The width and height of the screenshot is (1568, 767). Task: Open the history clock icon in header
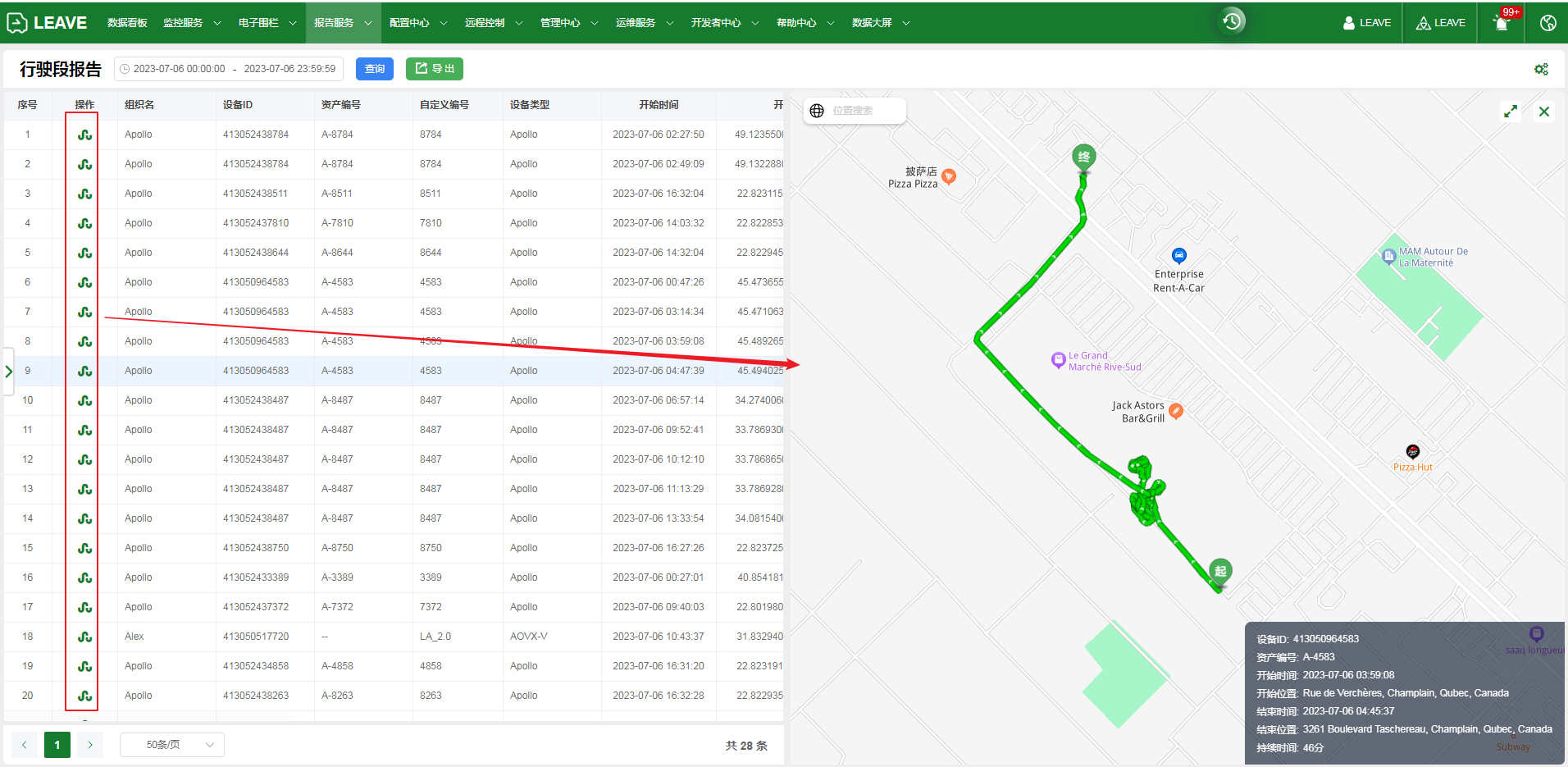coord(1232,21)
